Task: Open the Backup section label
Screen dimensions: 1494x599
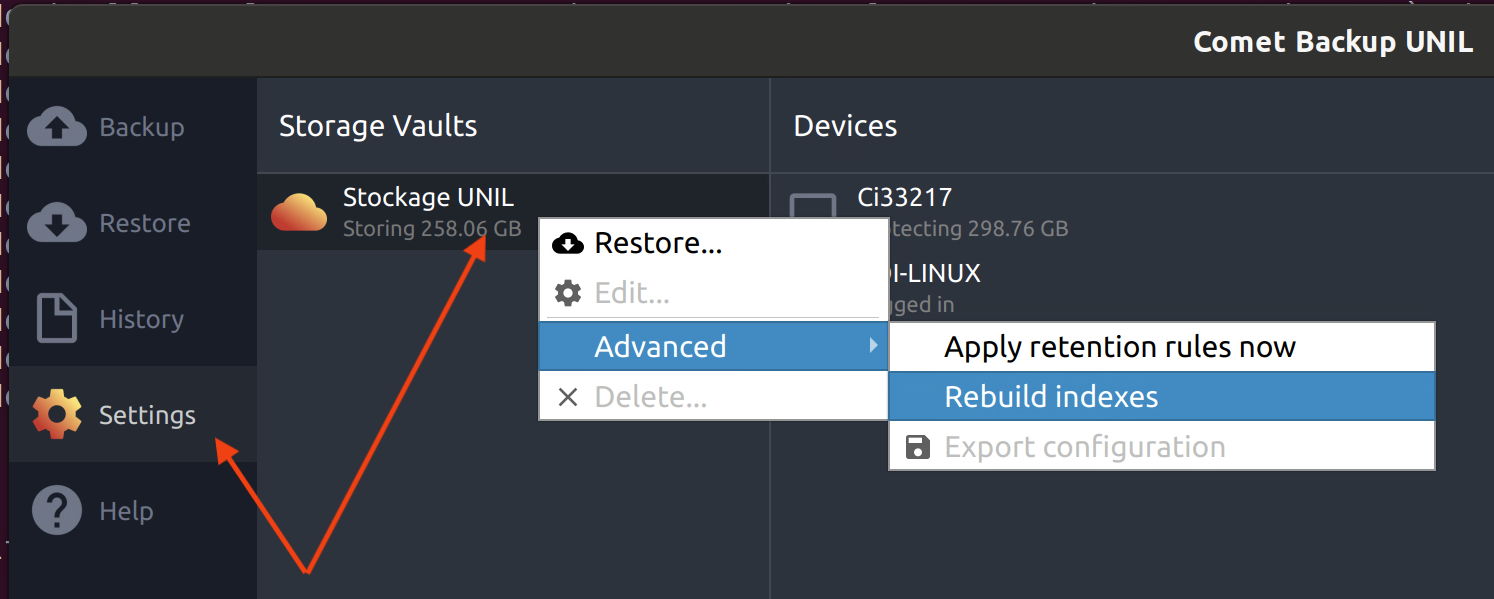Action: coord(142,127)
